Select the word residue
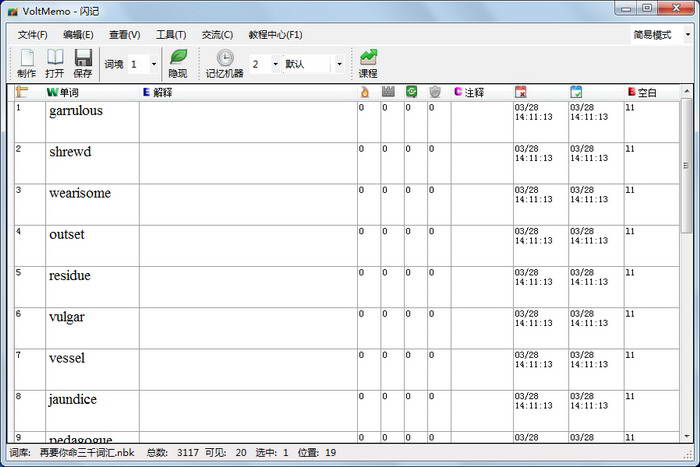This screenshot has height=467, width=700. click(x=70, y=275)
